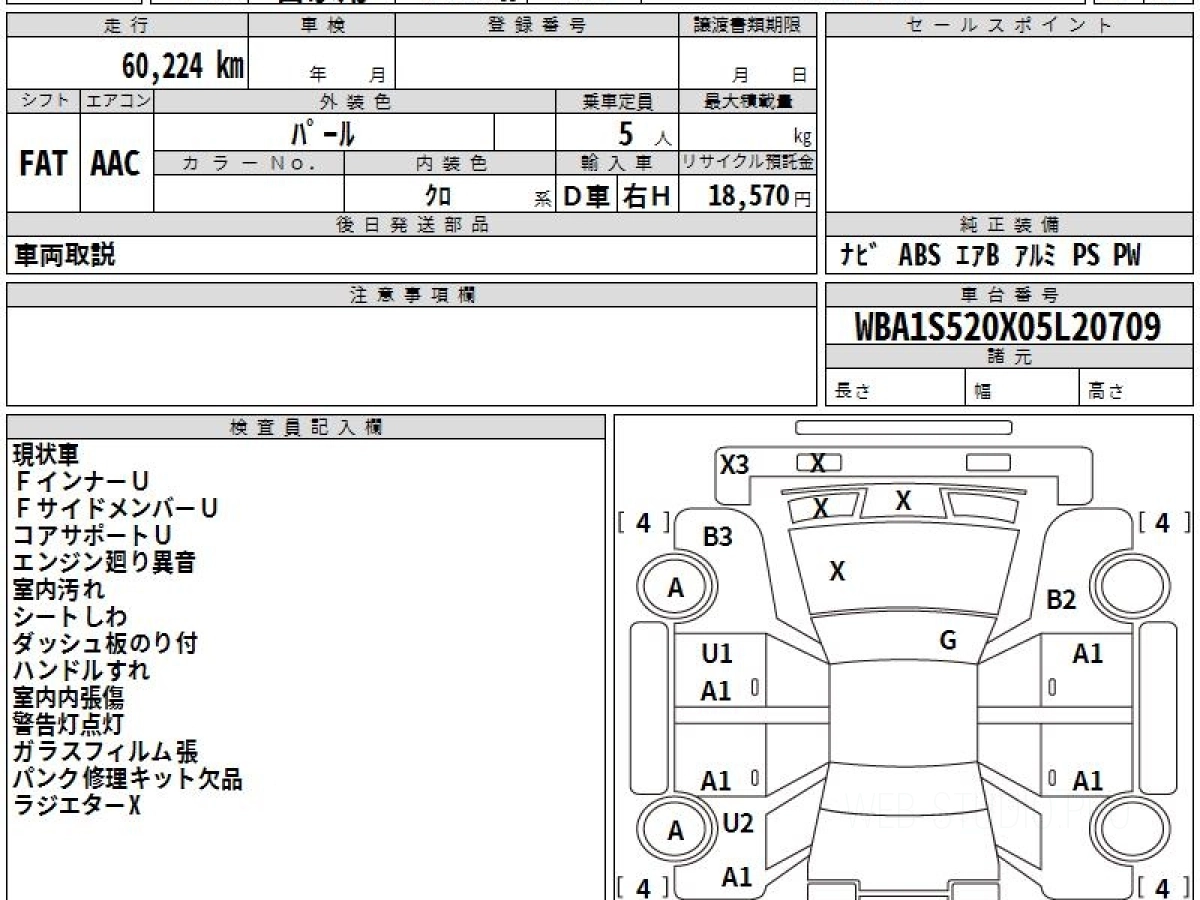1200x900 pixels.
Task: Click the U1 mark on the car diagram
Action: pyautogui.click(x=717, y=654)
